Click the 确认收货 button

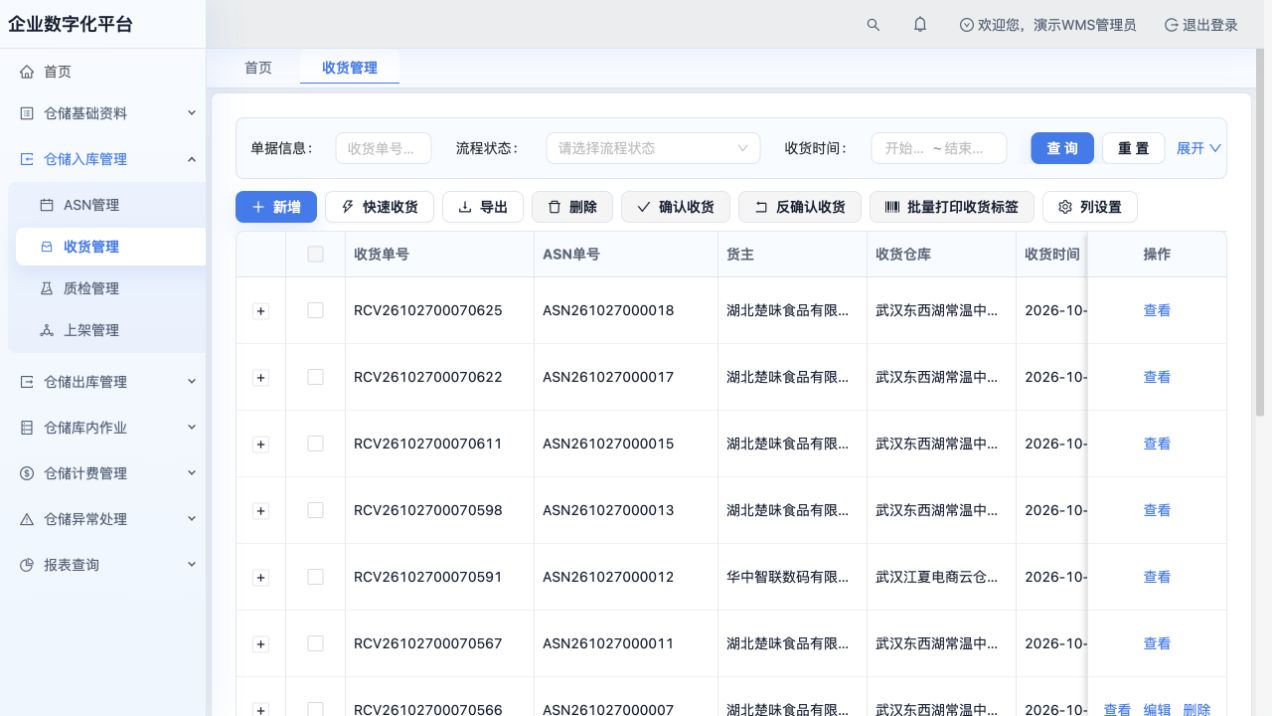point(676,207)
